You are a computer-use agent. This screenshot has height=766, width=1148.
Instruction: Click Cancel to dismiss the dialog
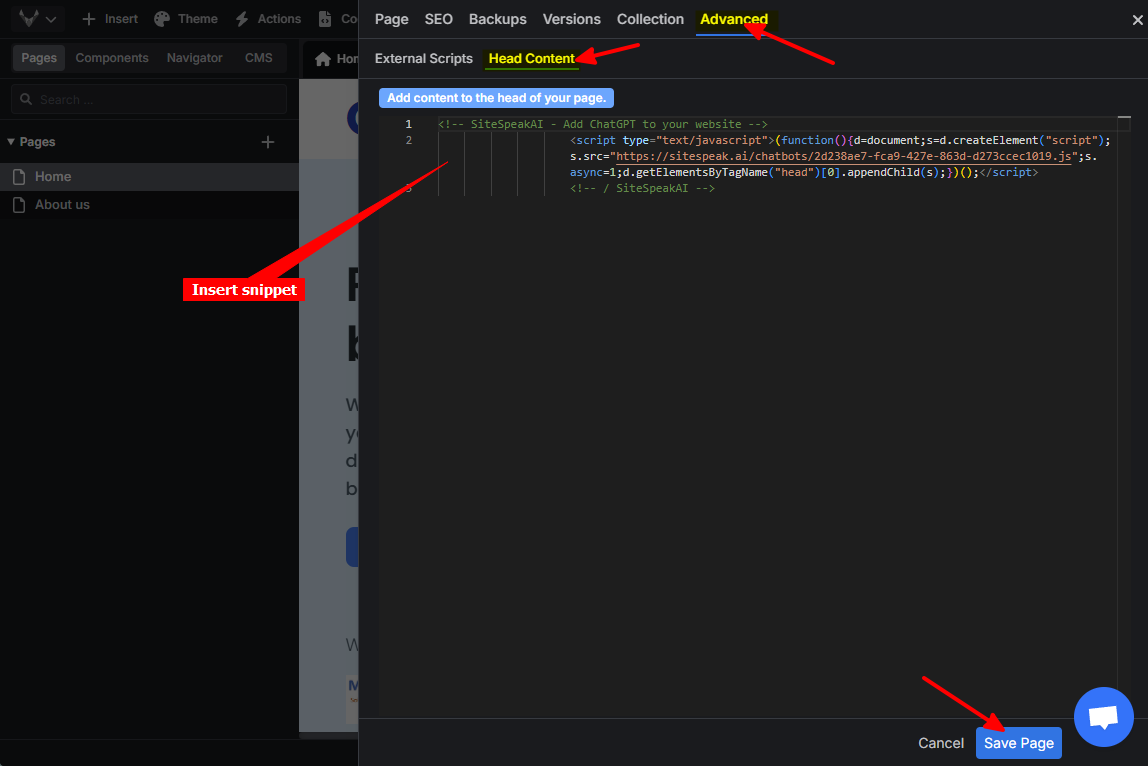(x=940, y=743)
